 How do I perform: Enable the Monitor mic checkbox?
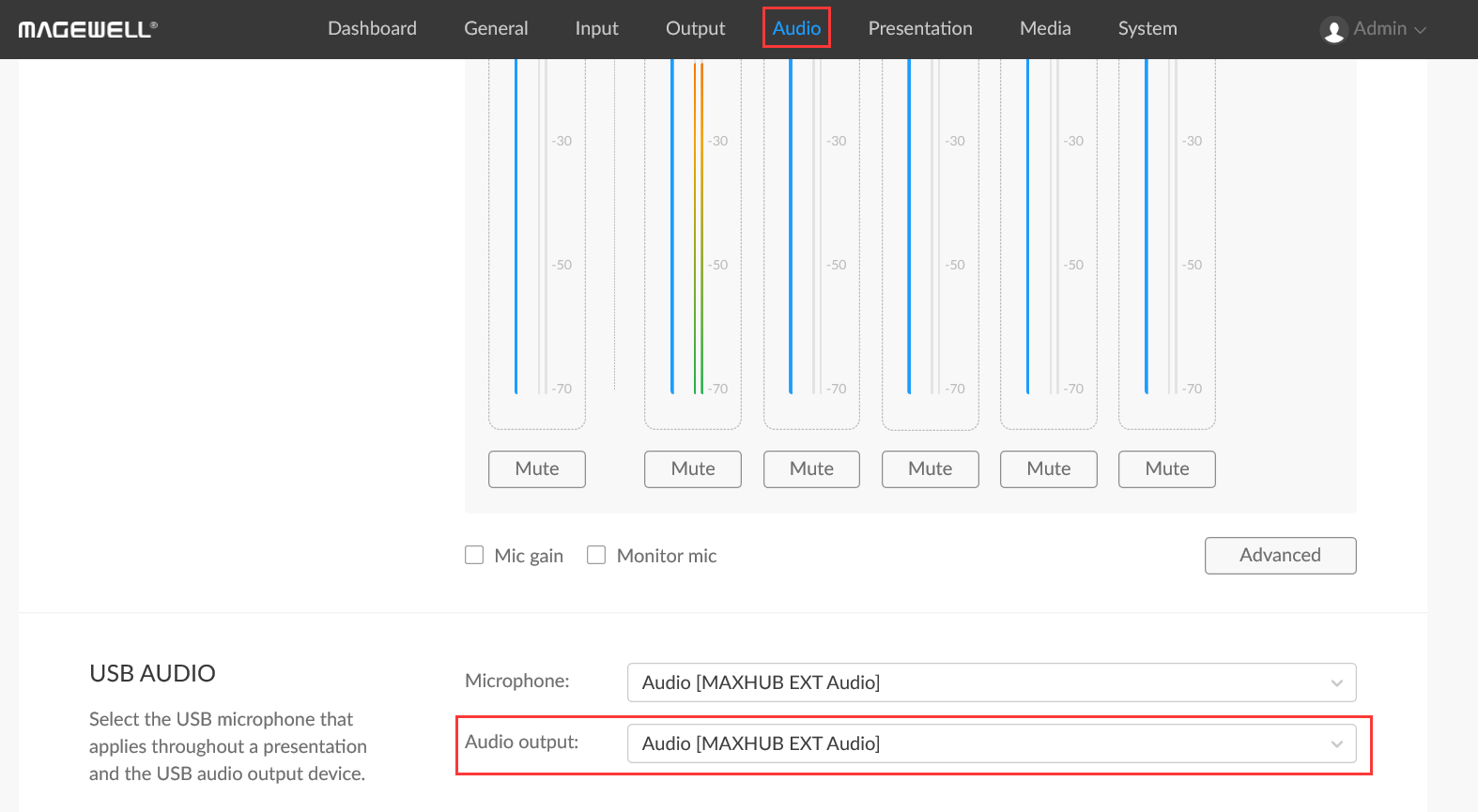point(596,555)
